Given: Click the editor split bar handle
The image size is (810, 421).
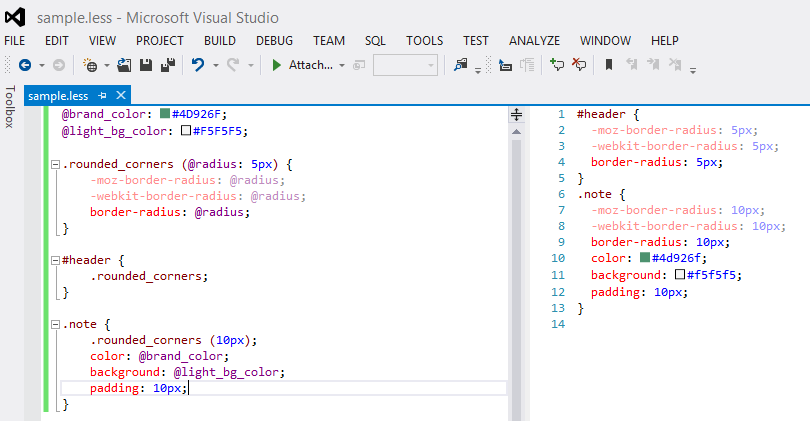Looking at the screenshot, I should tap(517, 115).
